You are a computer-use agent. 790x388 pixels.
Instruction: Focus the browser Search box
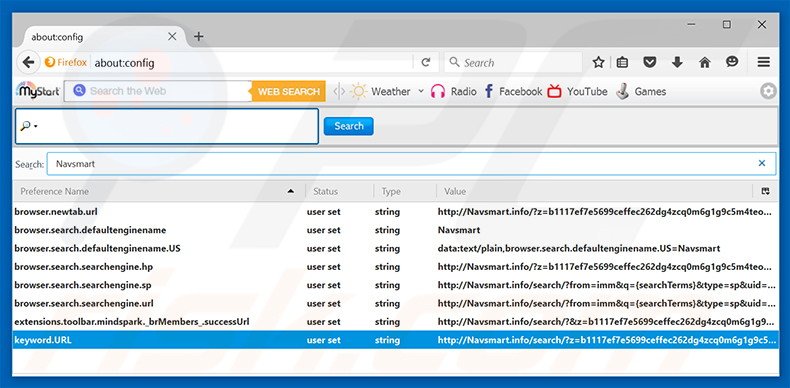[513, 62]
